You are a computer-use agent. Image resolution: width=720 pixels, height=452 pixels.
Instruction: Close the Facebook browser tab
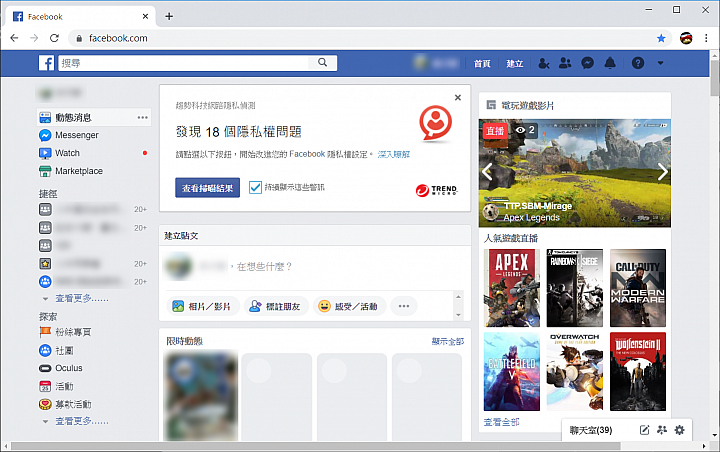coord(146,17)
